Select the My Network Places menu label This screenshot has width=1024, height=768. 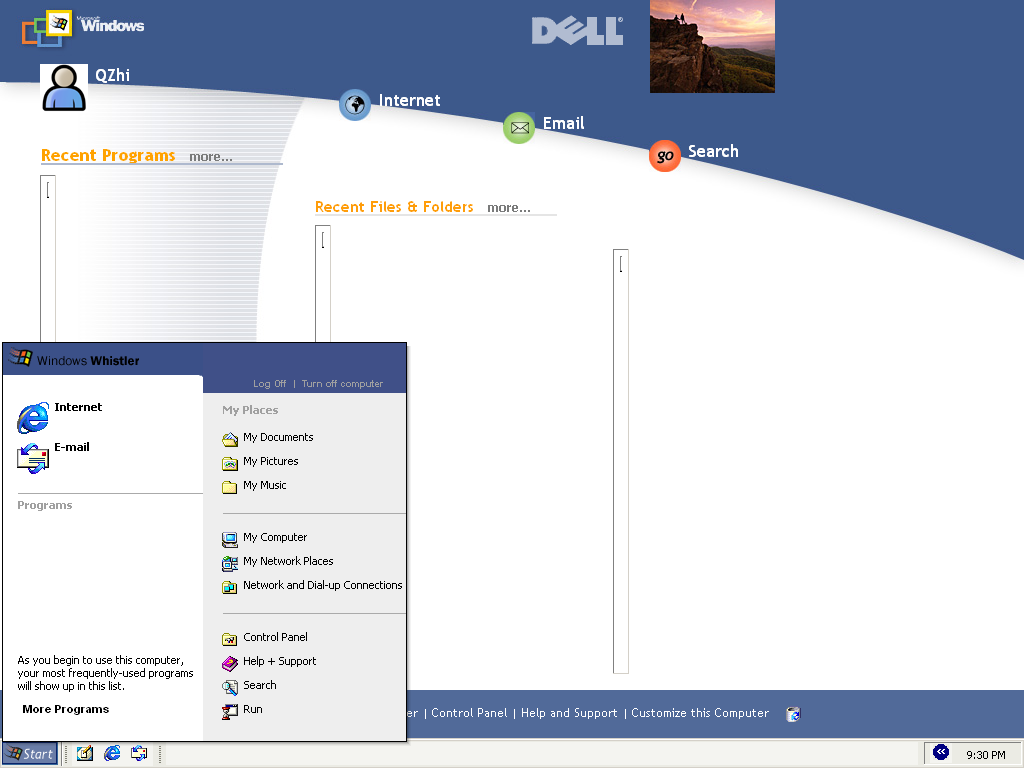(288, 561)
